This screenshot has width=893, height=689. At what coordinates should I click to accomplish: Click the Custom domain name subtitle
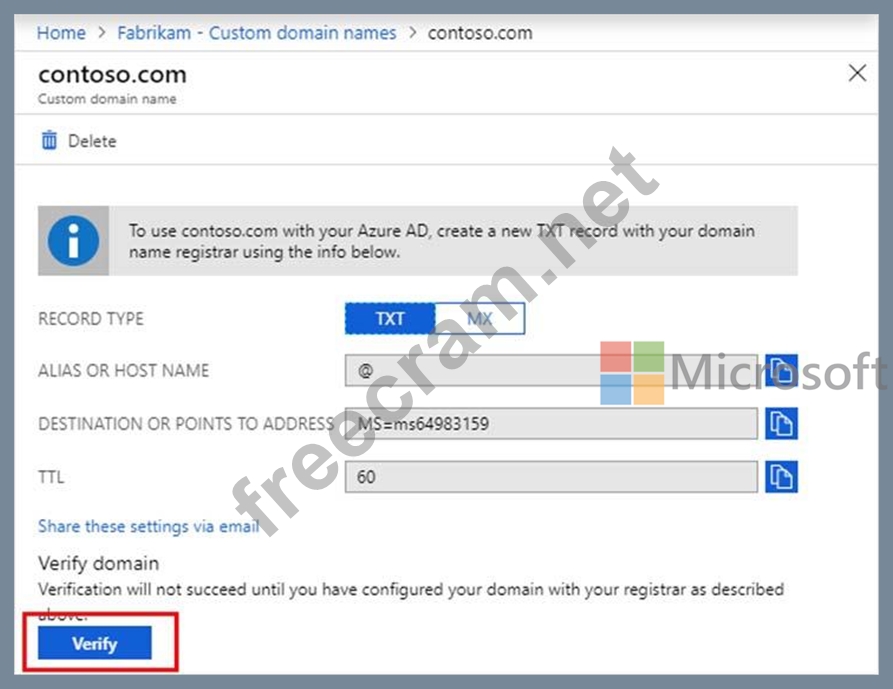(x=107, y=99)
